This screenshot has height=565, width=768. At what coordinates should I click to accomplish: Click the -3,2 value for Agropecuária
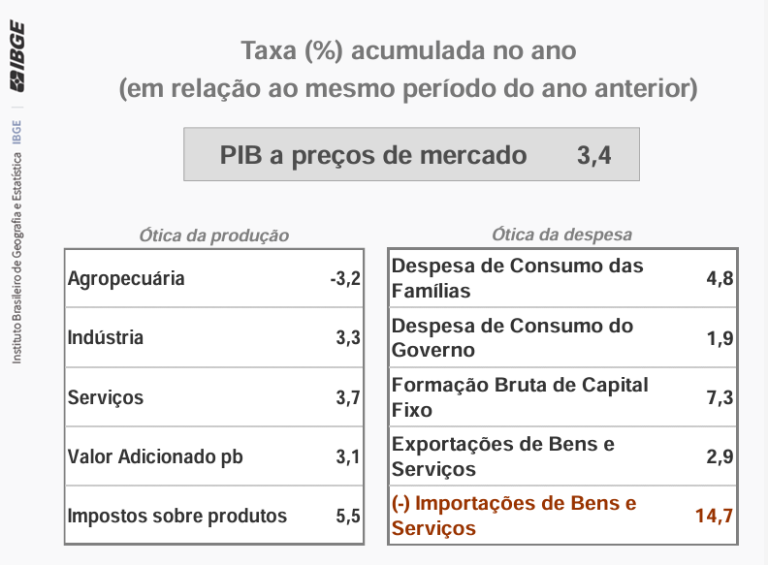coord(345,279)
